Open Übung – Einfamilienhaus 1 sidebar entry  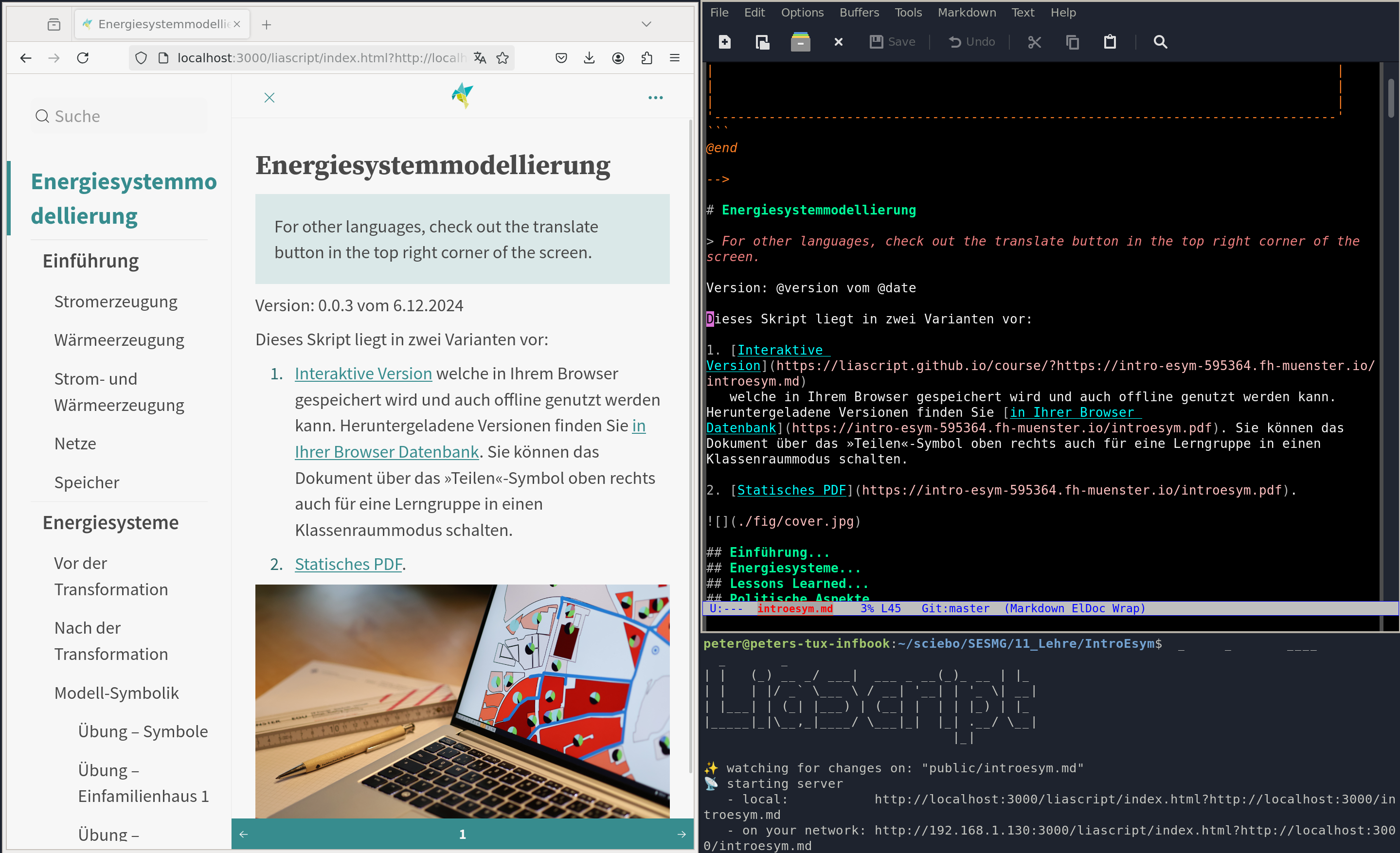pyautogui.click(x=144, y=782)
